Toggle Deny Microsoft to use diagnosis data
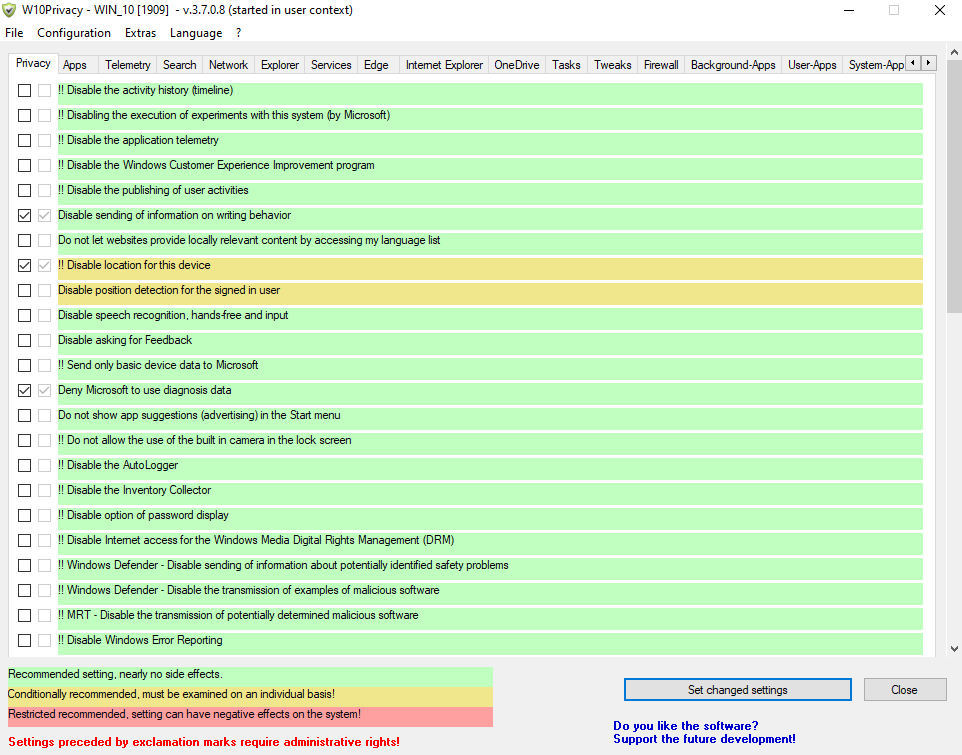 pos(25,390)
